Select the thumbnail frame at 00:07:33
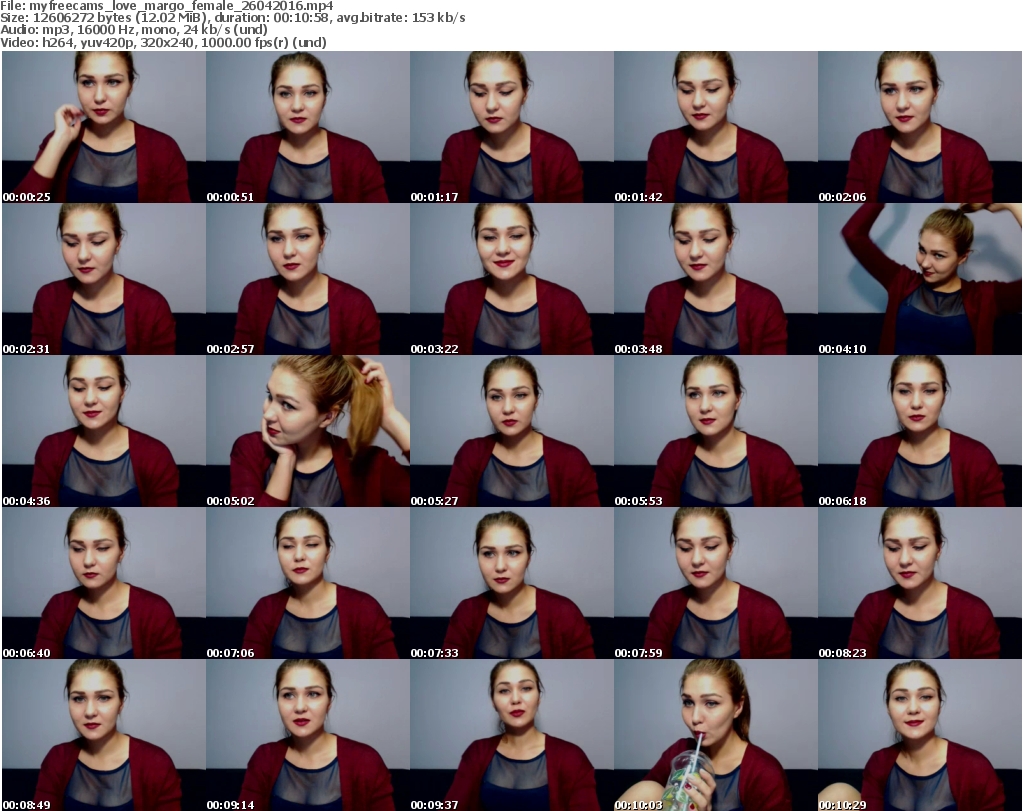This screenshot has height=811, width=1024. [x=511, y=583]
